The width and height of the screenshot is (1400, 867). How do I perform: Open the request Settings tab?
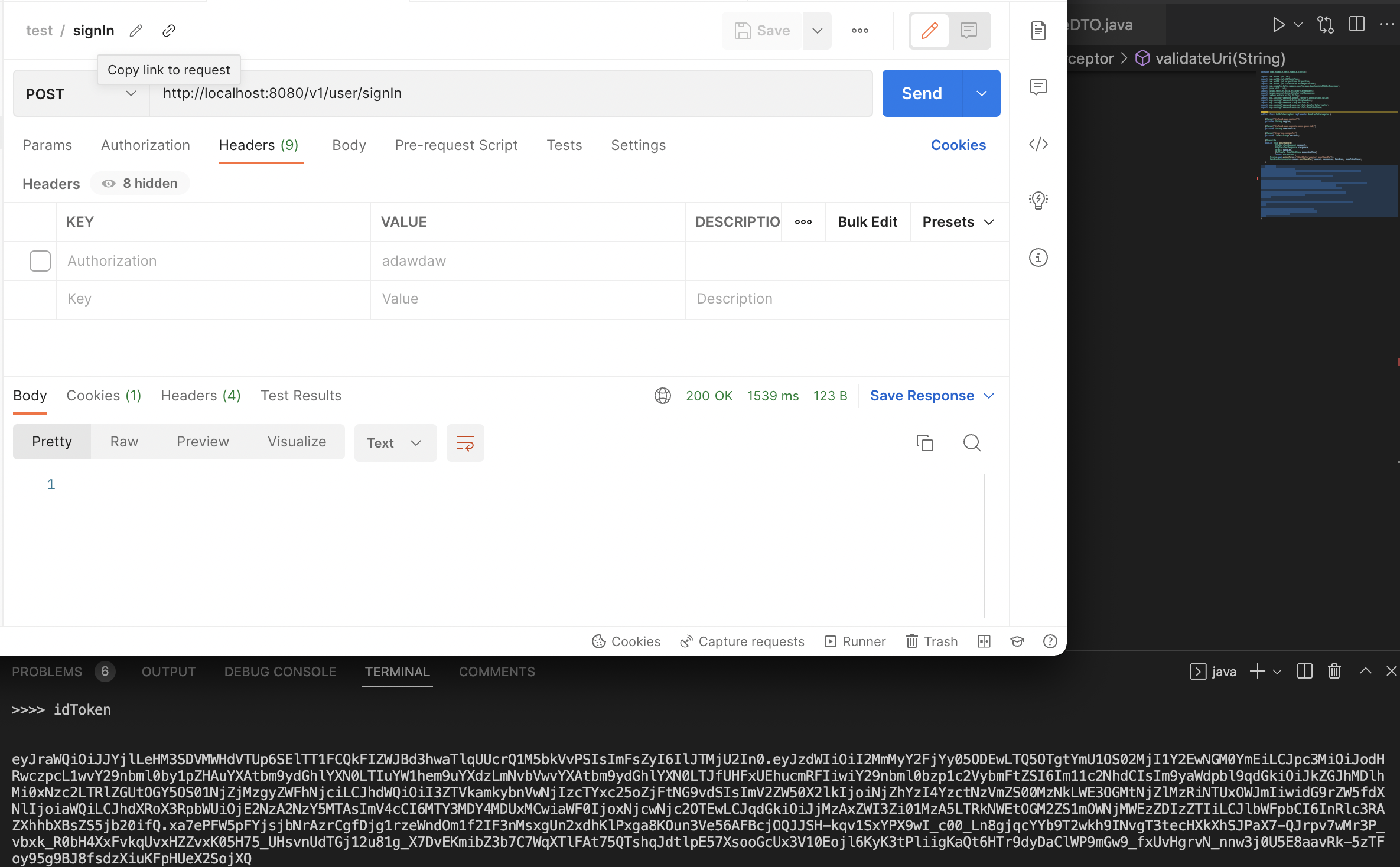tap(638, 145)
